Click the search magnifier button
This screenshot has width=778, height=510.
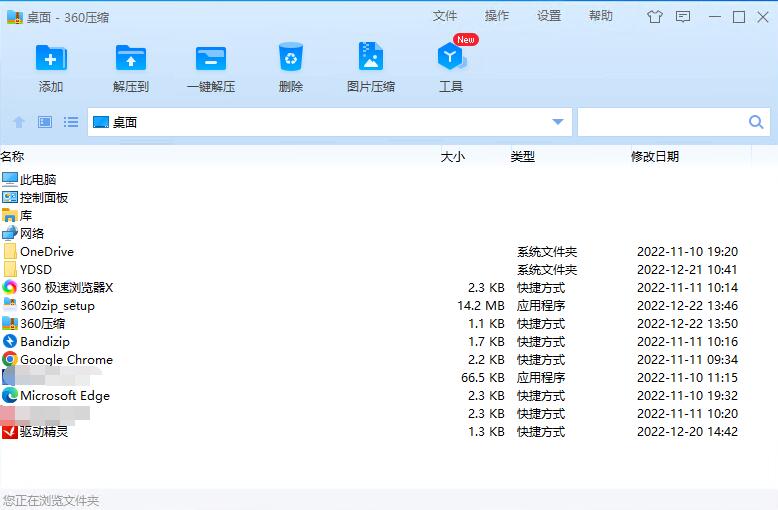pyautogui.click(x=756, y=122)
